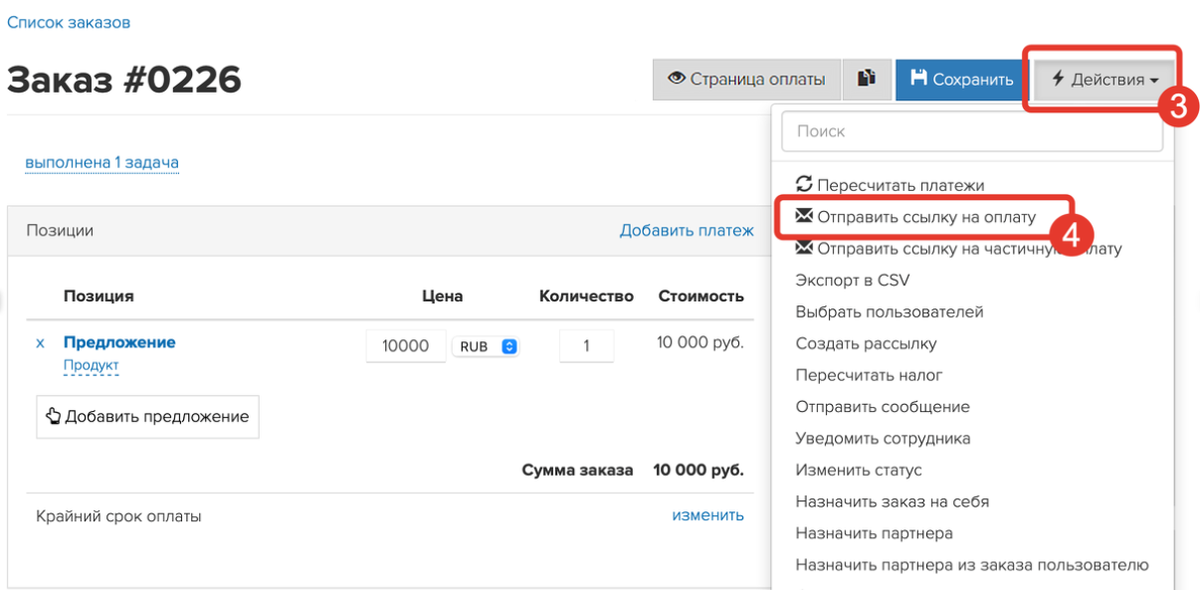Image resolution: width=1200 pixels, height=590 pixels.
Task: Open the выполнена 1 задача link
Action: 102,162
